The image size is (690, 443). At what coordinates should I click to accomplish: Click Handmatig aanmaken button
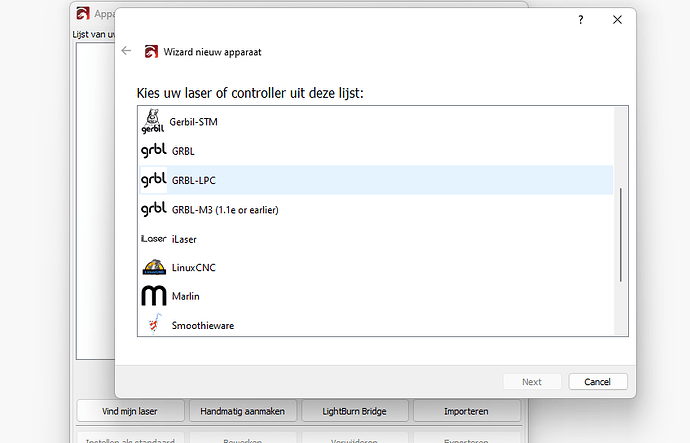[242, 411]
